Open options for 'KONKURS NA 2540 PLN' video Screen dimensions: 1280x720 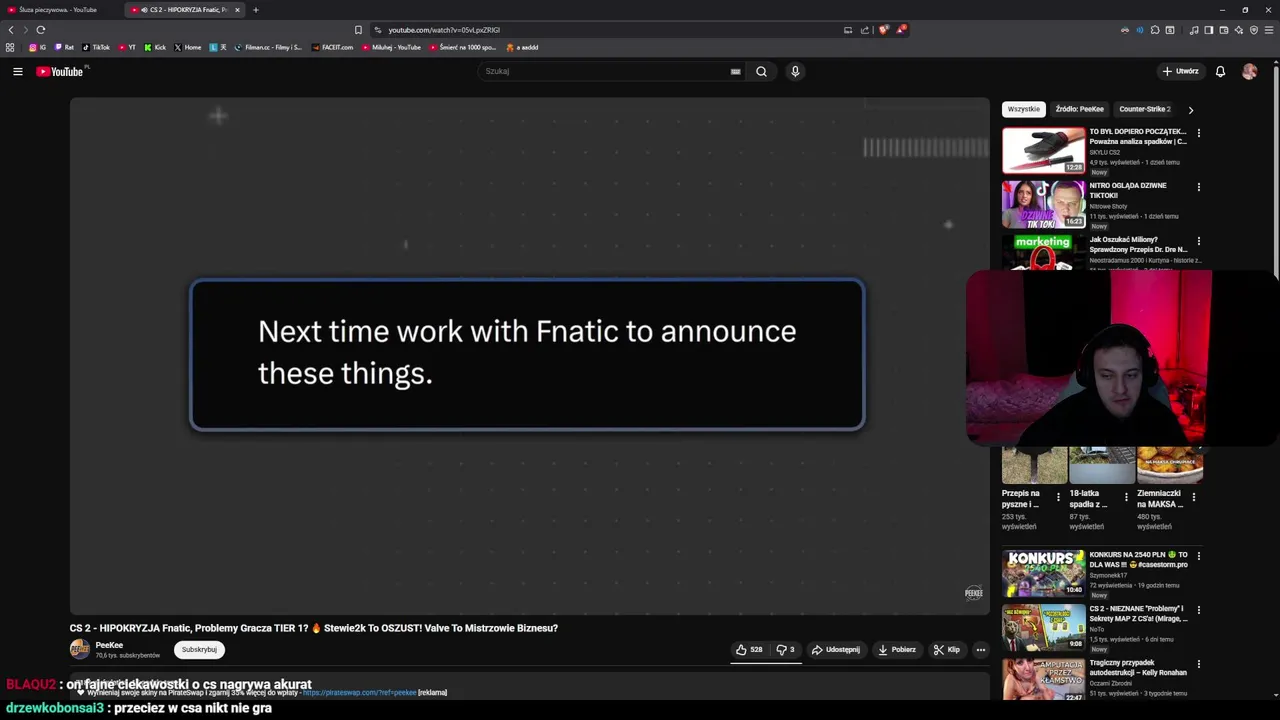coord(1199,556)
